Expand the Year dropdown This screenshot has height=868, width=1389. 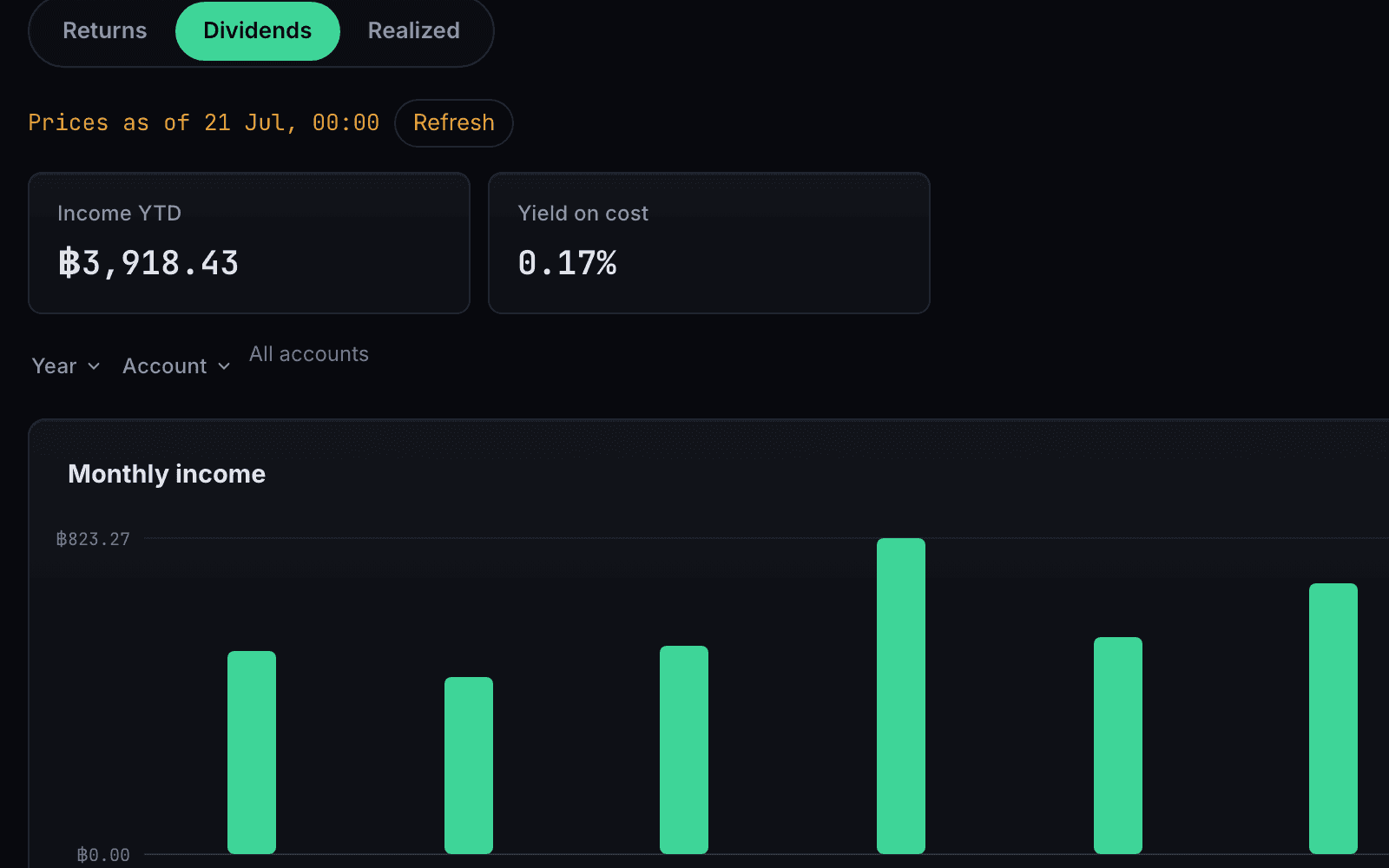pos(66,366)
